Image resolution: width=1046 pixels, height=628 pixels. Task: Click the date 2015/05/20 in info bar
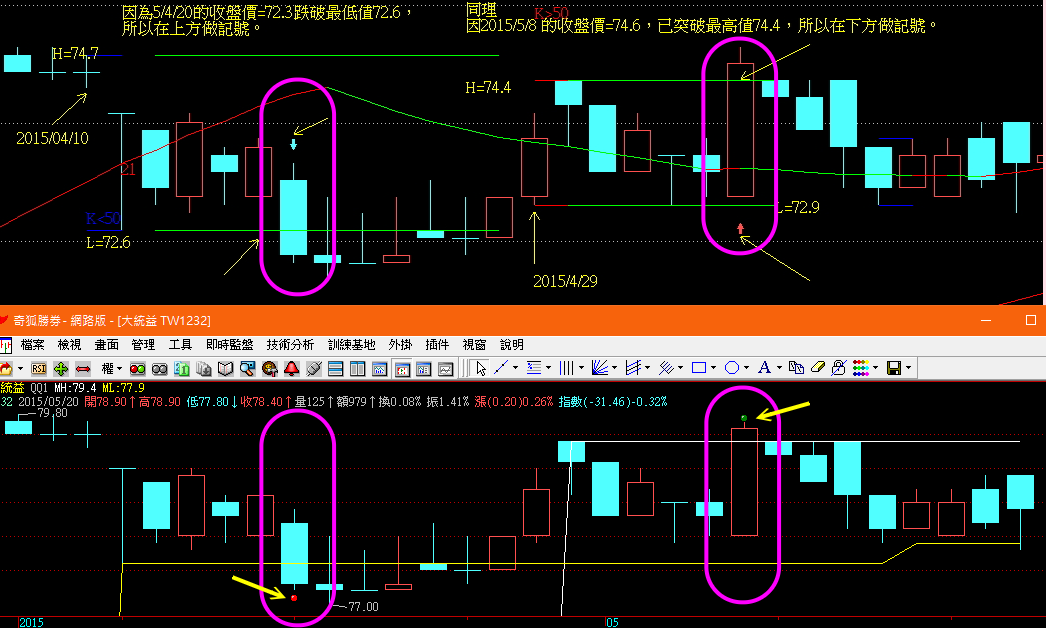point(48,402)
